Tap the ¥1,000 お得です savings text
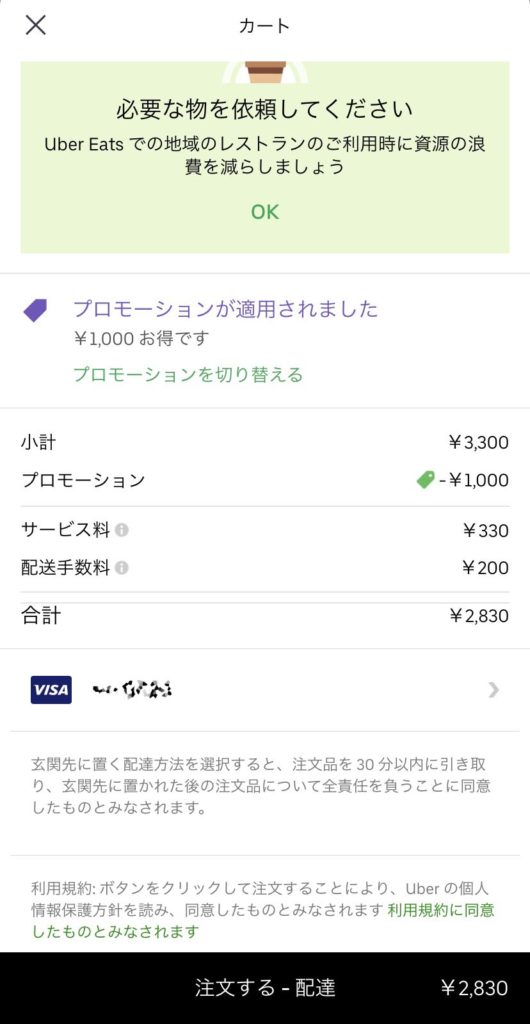 pos(142,339)
